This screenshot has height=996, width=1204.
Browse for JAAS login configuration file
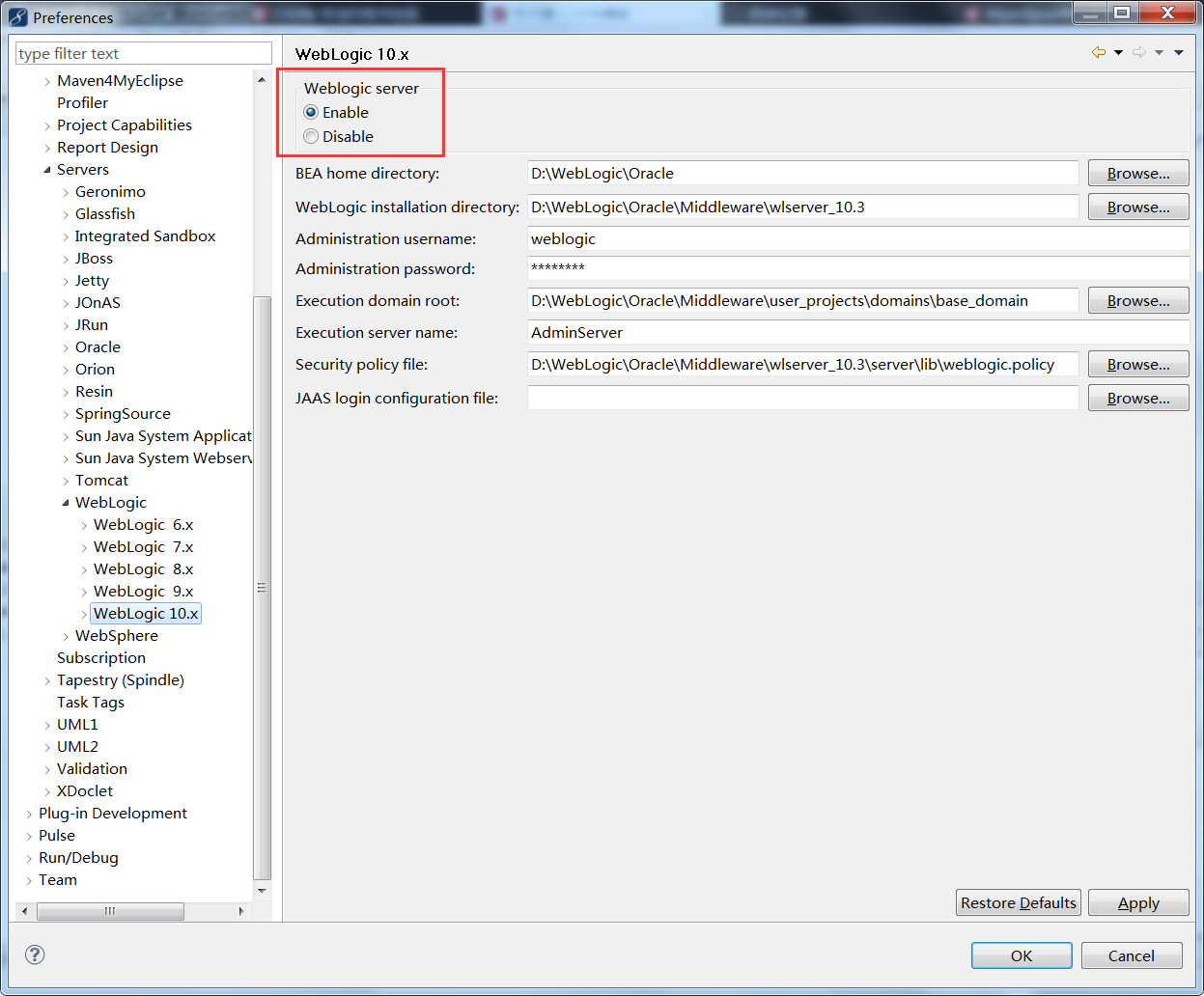tap(1138, 399)
